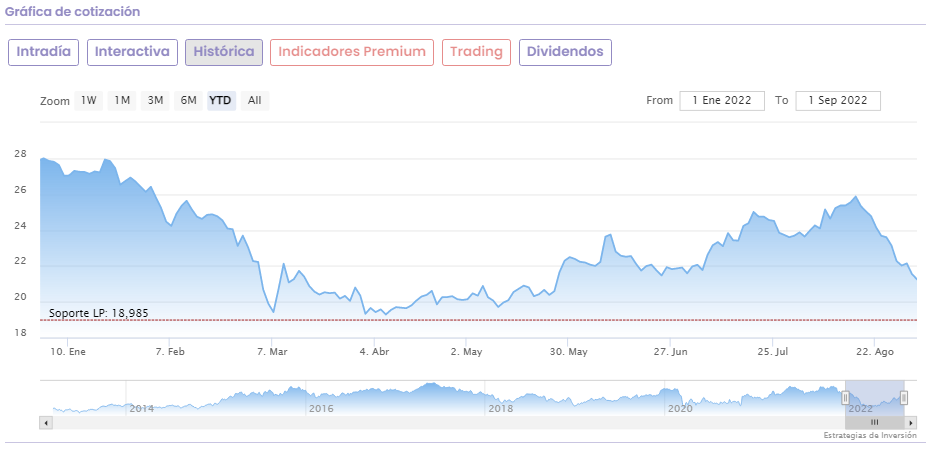This screenshot has height=452, width=936.
Task: Click the navigator scrollbar thumb
Action: coord(874,423)
